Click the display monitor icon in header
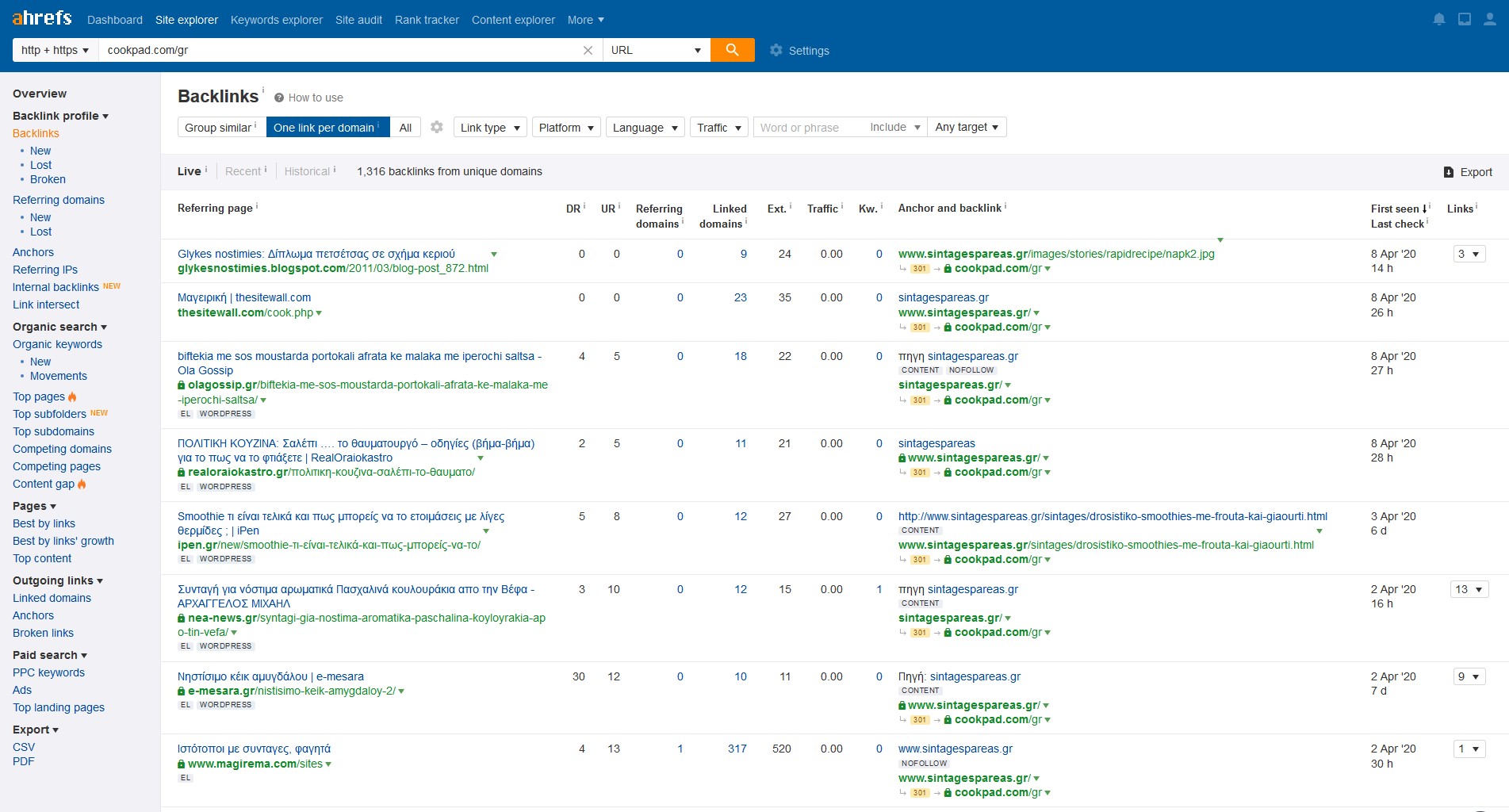The width and height of the screenshot is (1509, 812). coord(1465,19)
